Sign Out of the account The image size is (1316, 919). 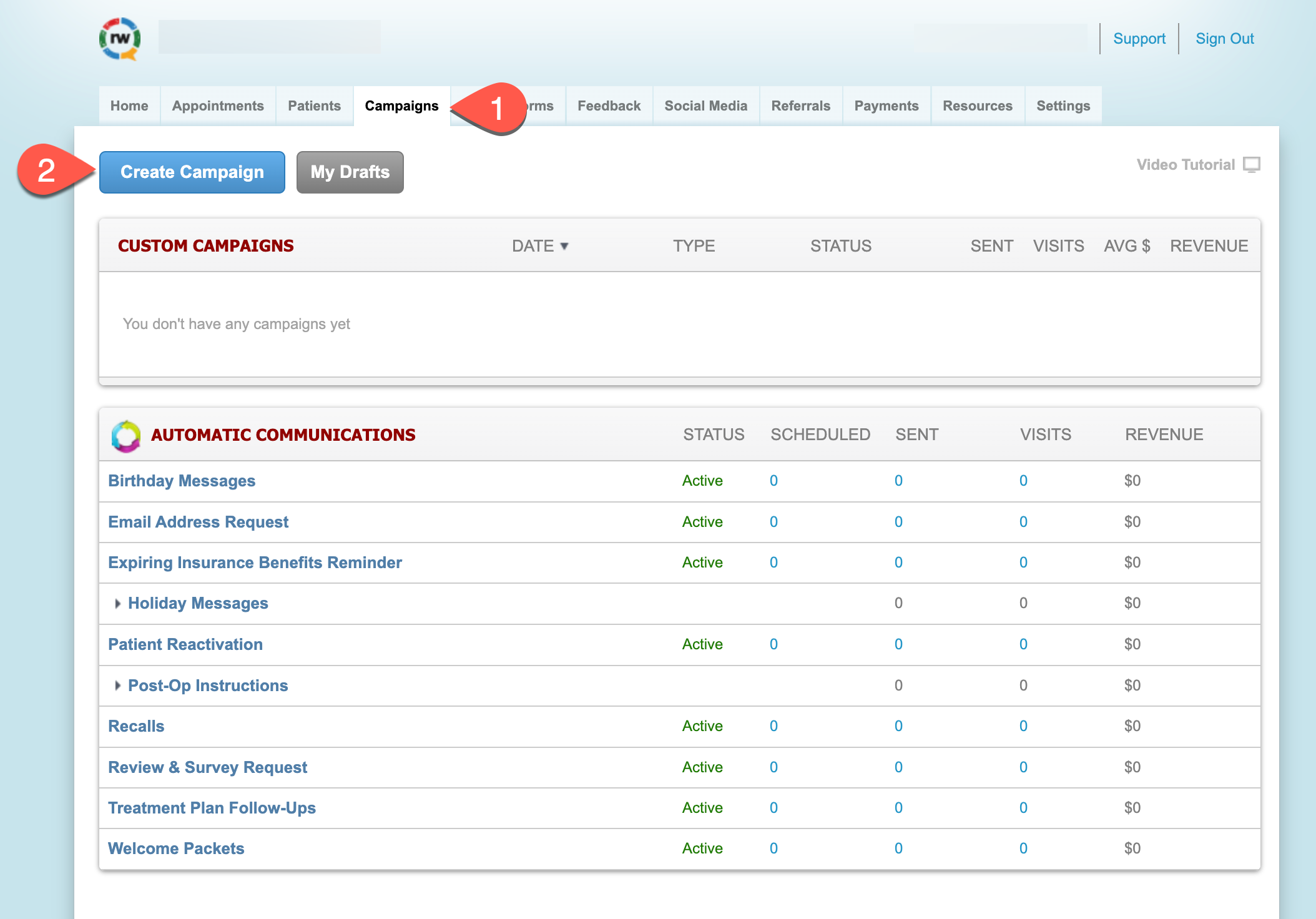tap(1224, 39)
